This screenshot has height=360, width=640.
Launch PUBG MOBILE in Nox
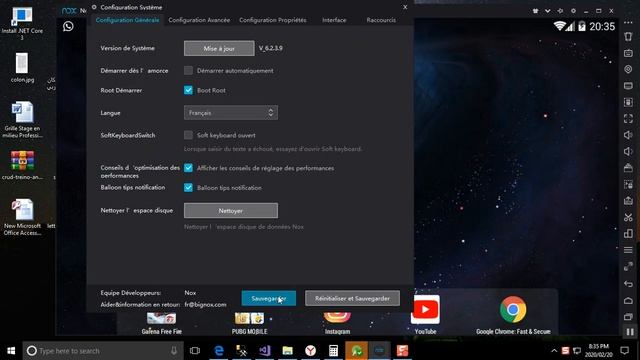pyautogui.click(x=249, y=323)
